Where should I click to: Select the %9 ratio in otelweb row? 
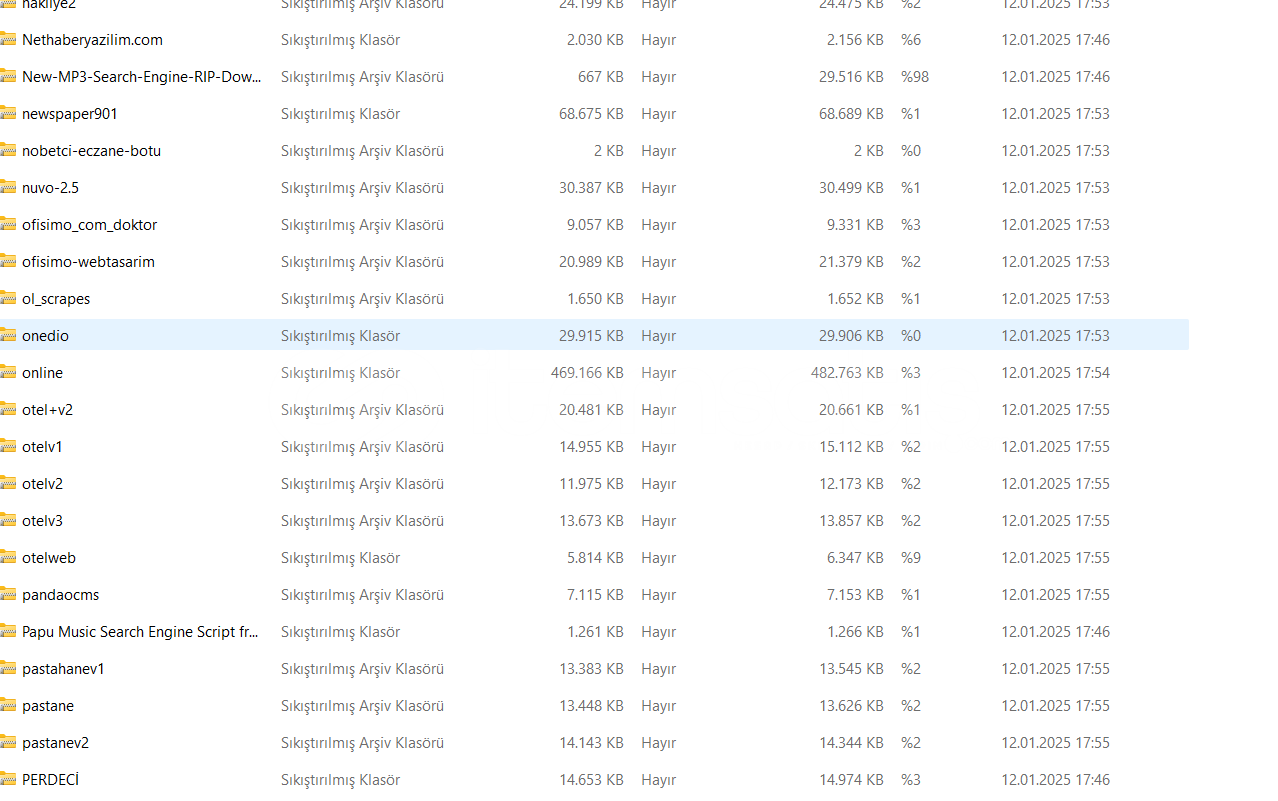[911, 558]
